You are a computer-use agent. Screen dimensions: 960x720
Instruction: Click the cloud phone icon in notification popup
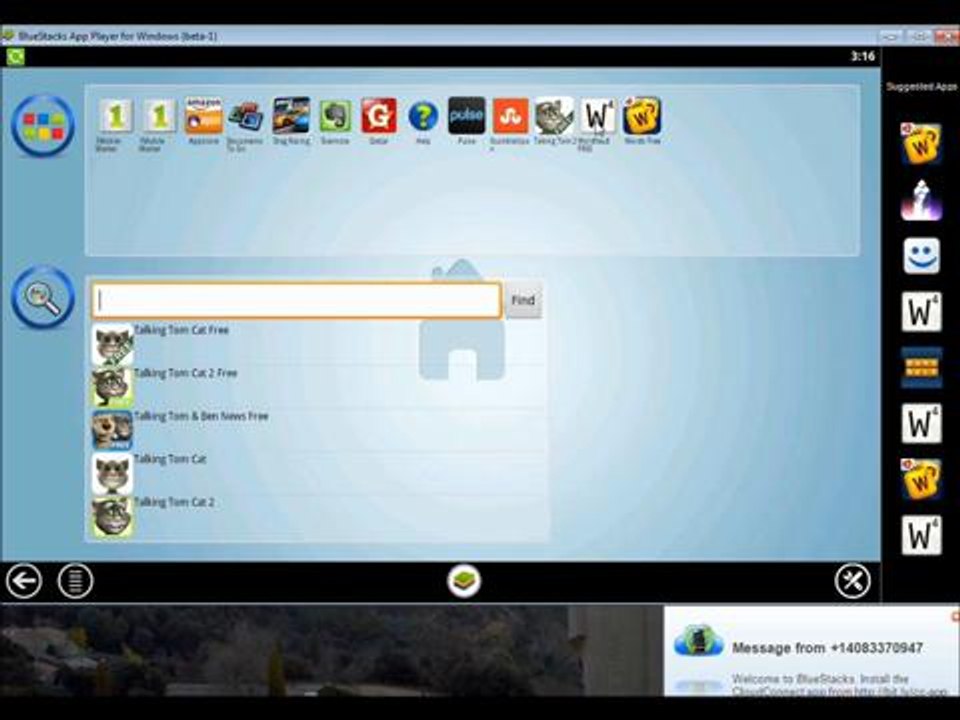698,641
